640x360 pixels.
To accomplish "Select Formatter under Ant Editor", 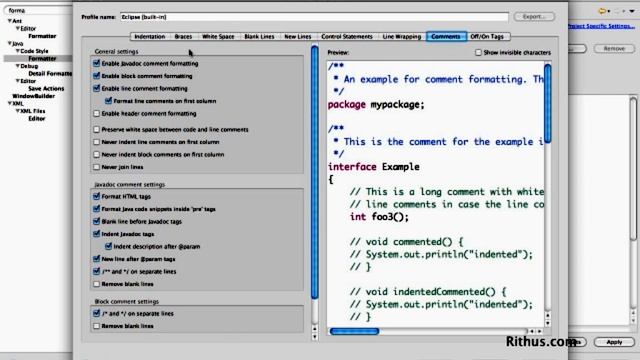I will tap(42, 36).
